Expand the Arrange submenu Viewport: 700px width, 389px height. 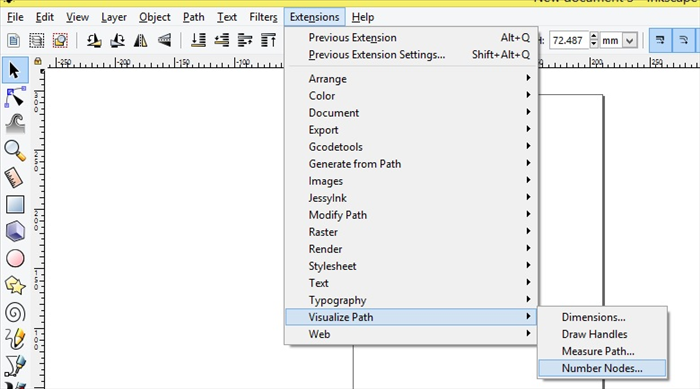pos(411,79)
